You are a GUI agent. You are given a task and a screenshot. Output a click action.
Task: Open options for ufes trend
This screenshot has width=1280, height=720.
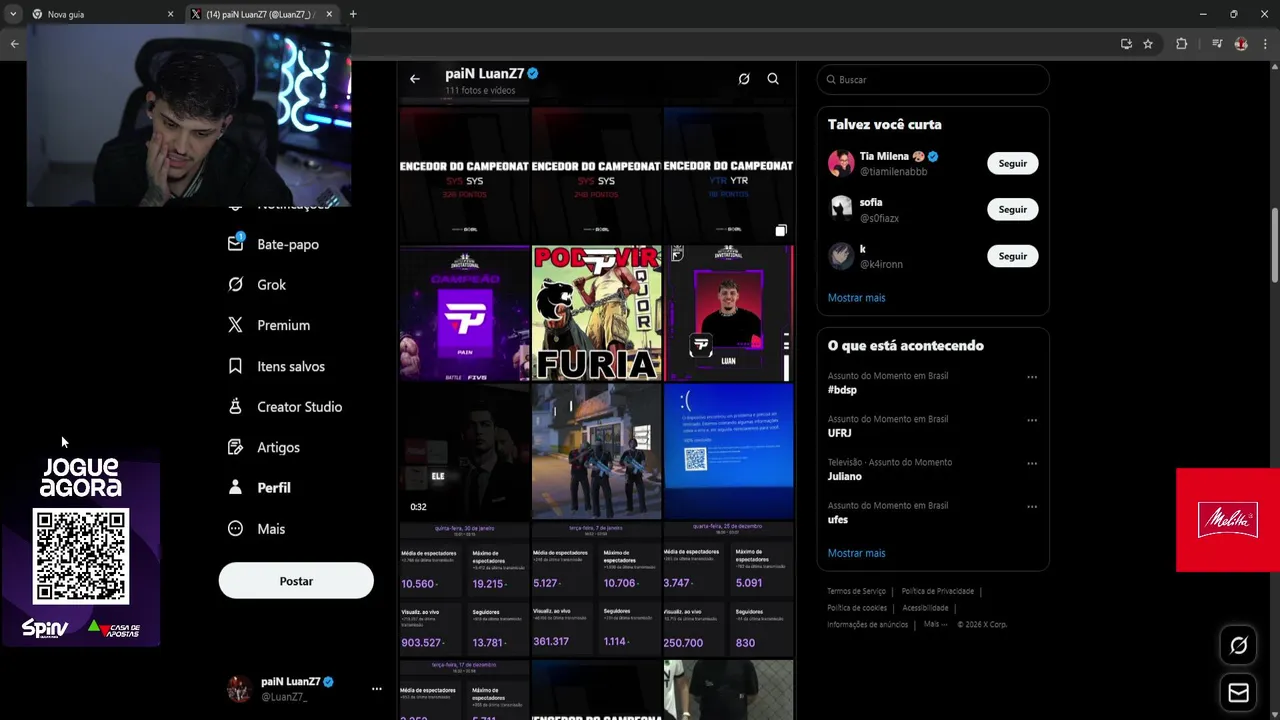[1032, 507]
